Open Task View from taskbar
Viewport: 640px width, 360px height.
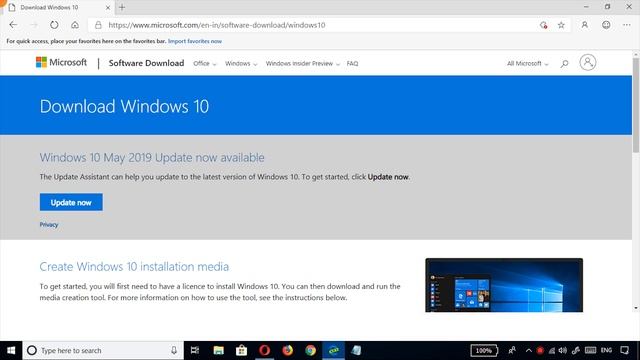(x=195, y=350)
